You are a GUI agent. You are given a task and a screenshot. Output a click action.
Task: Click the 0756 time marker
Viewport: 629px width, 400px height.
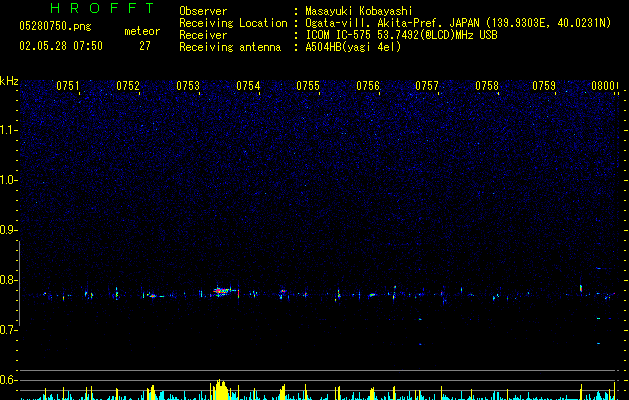click(368, 86)
